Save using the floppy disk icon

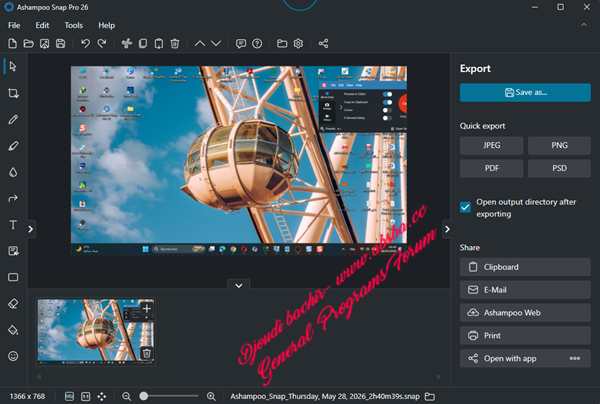pos(60,44)
